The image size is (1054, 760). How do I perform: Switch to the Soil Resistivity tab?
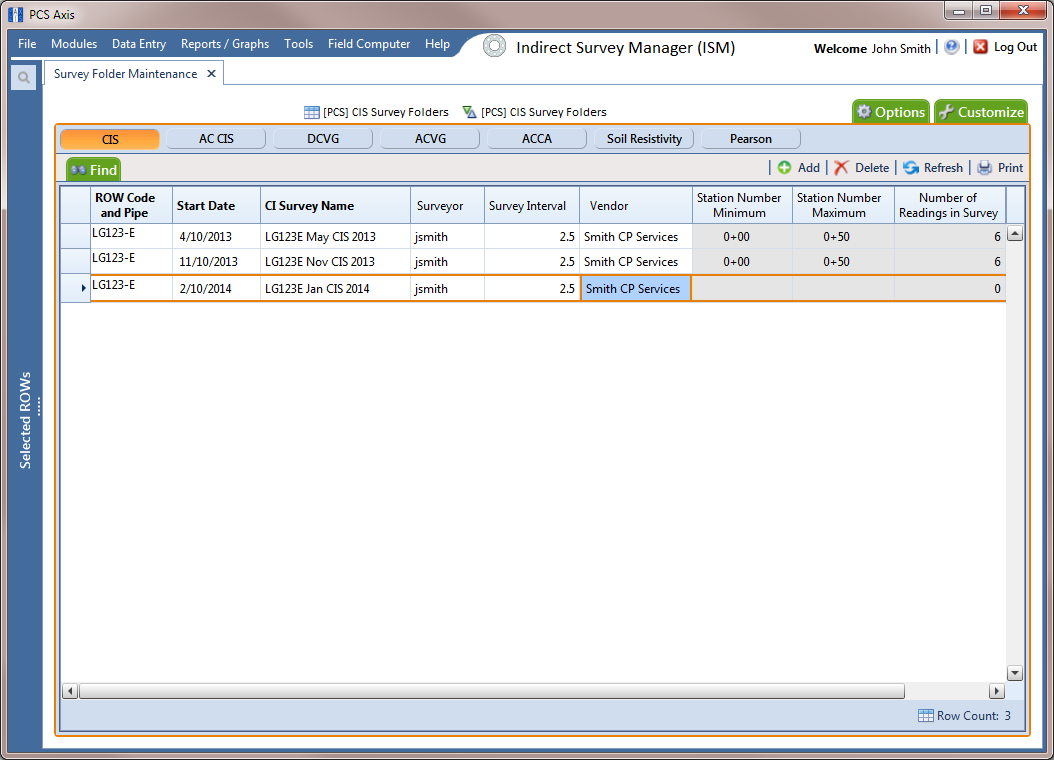[x=644, y=139]
